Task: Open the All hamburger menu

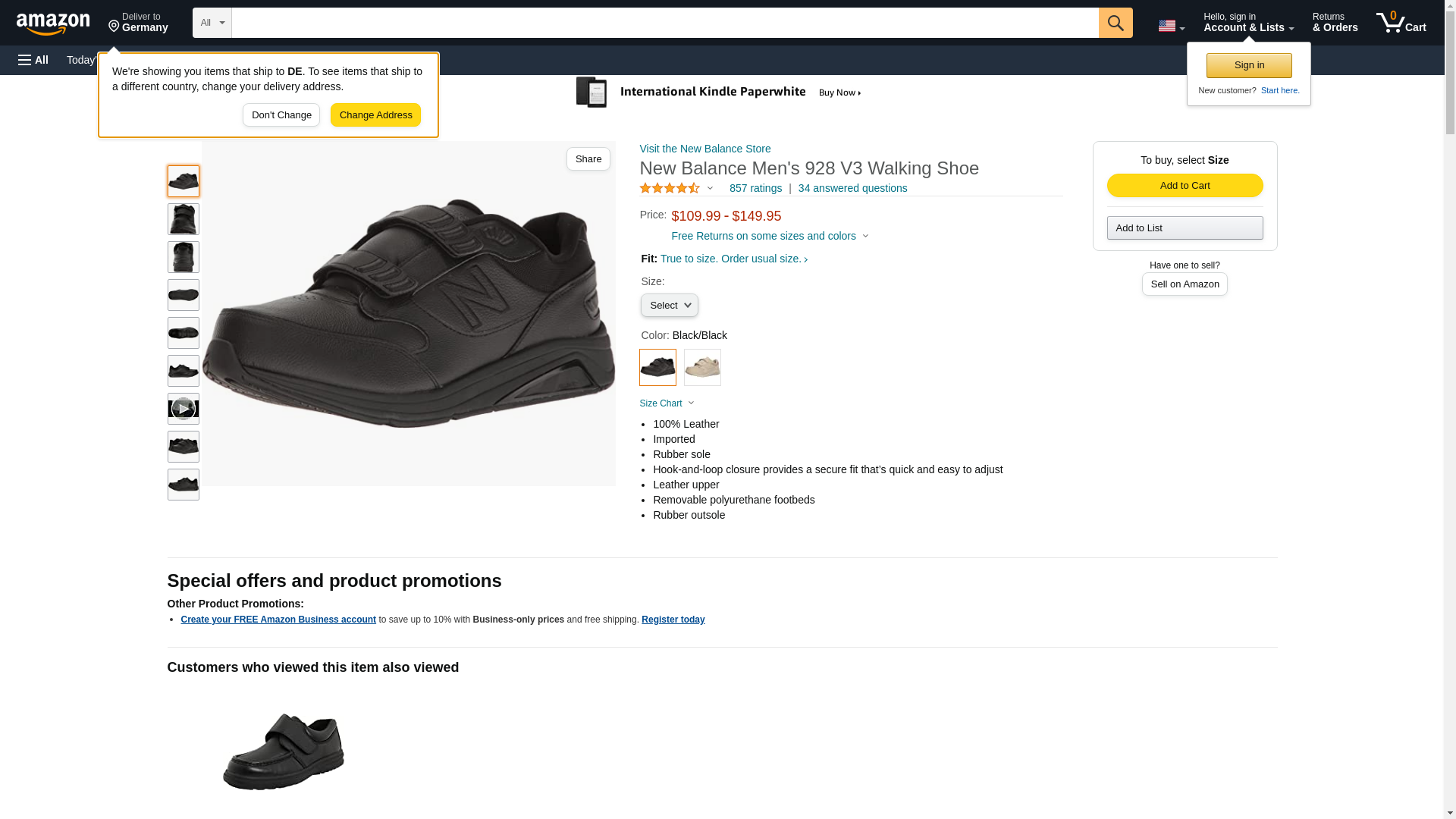Action: tap(33, 60)
